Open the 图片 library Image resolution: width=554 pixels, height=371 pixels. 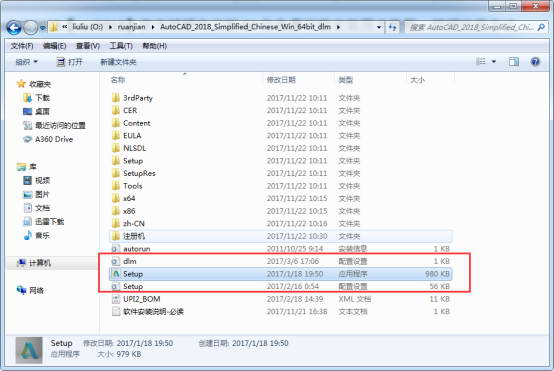pyautogui.click(x=36, y=194)
